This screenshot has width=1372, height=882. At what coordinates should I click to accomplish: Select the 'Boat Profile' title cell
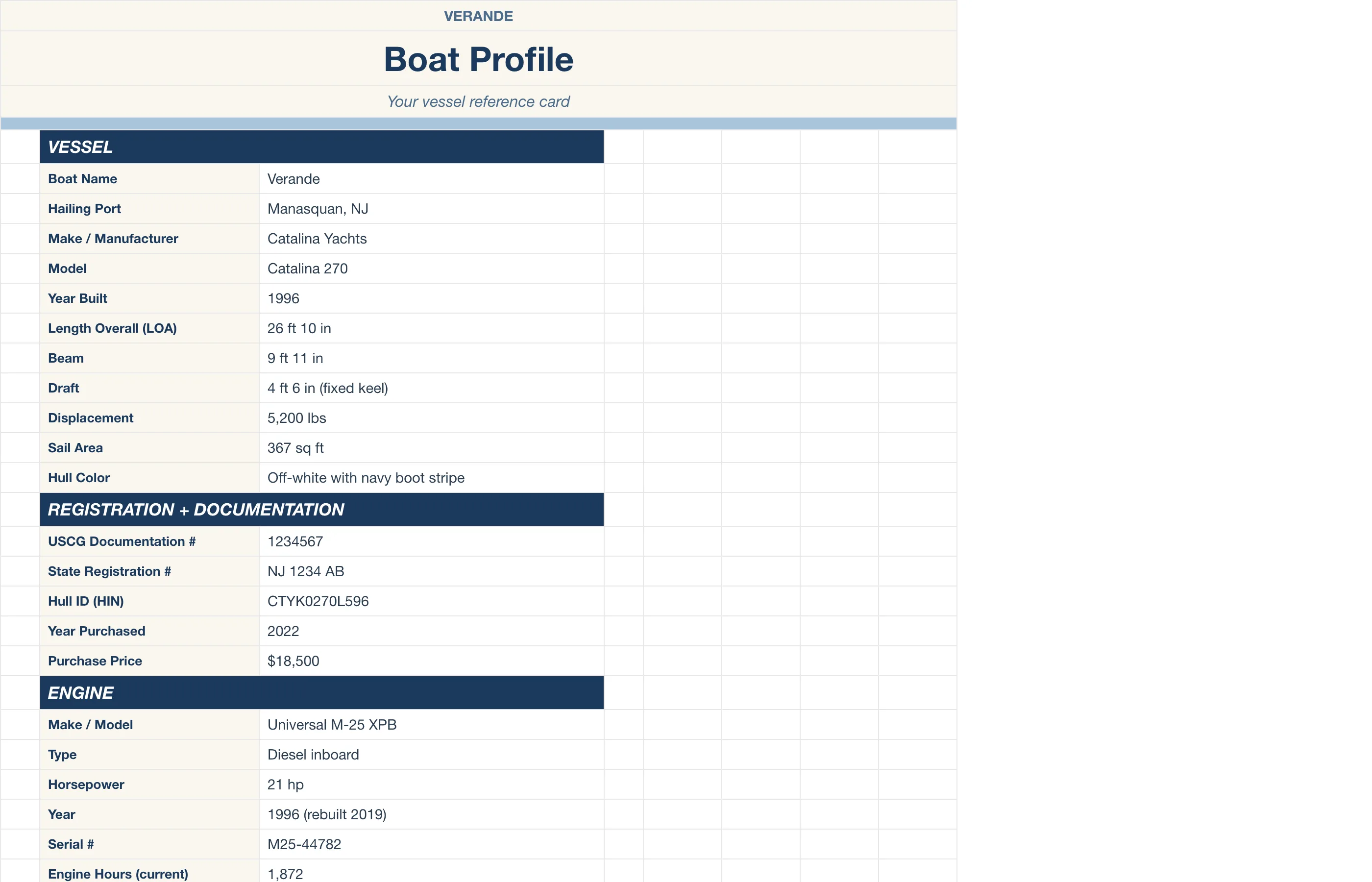click(x=478, y=58)
